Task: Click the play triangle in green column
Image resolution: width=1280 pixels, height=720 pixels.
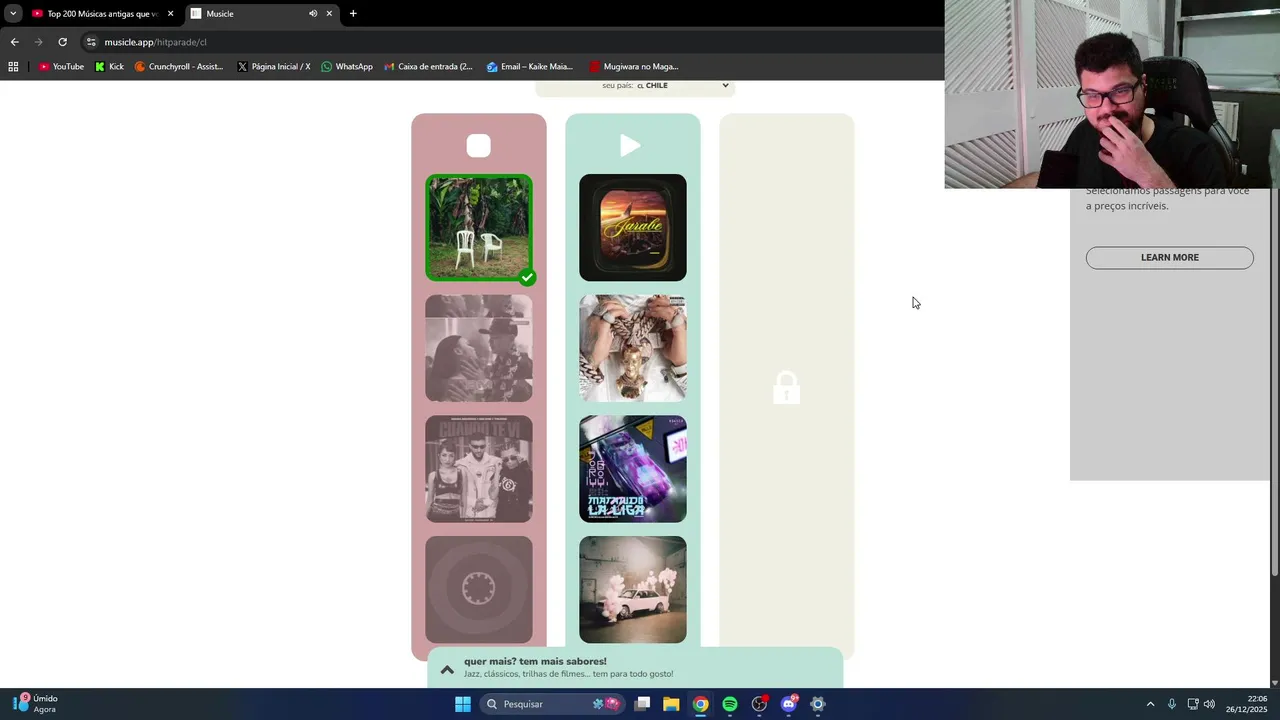Action: point(630,146)
